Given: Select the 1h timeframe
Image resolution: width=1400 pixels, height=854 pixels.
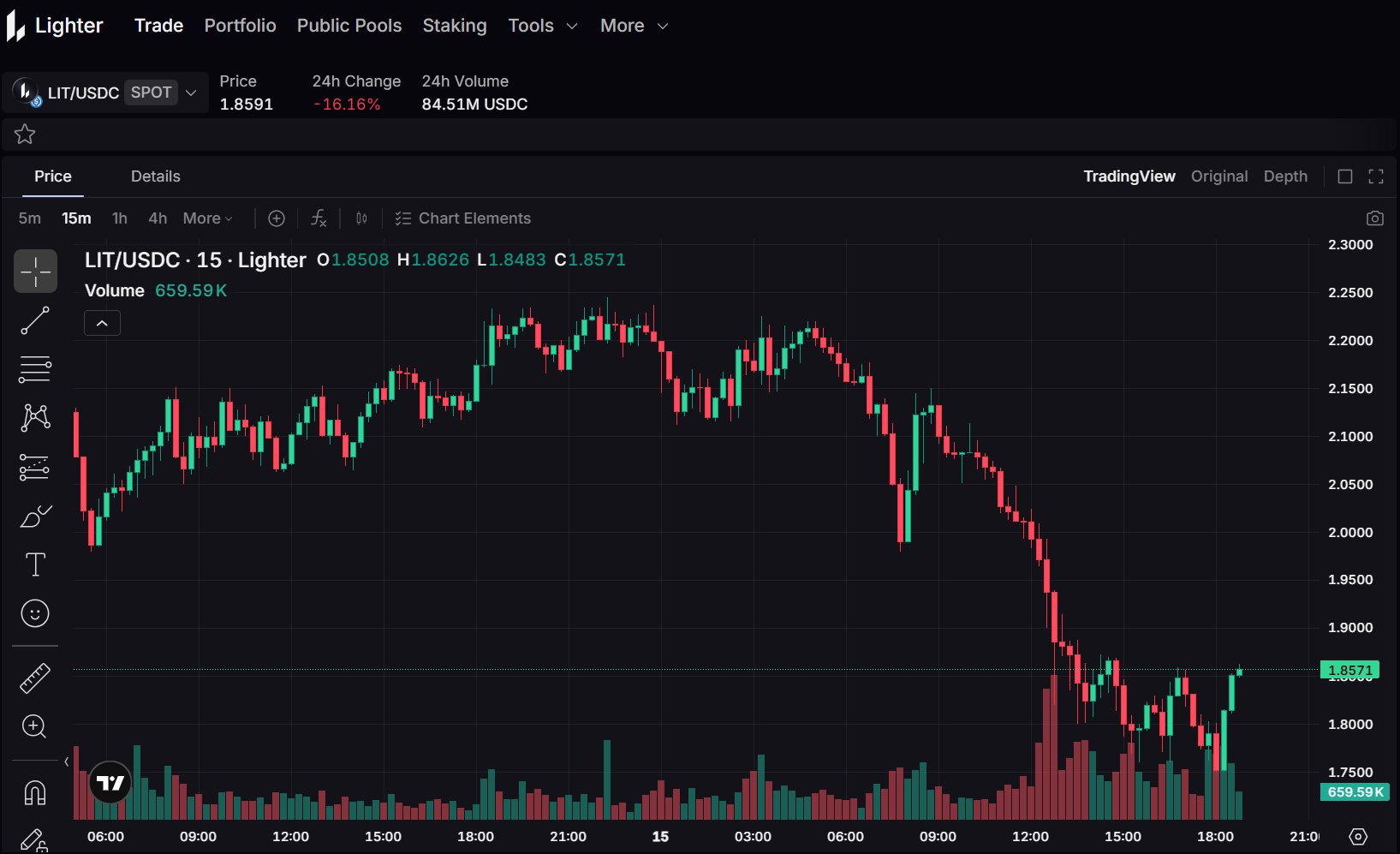Looking at the screenshot, I should [120, 218].
